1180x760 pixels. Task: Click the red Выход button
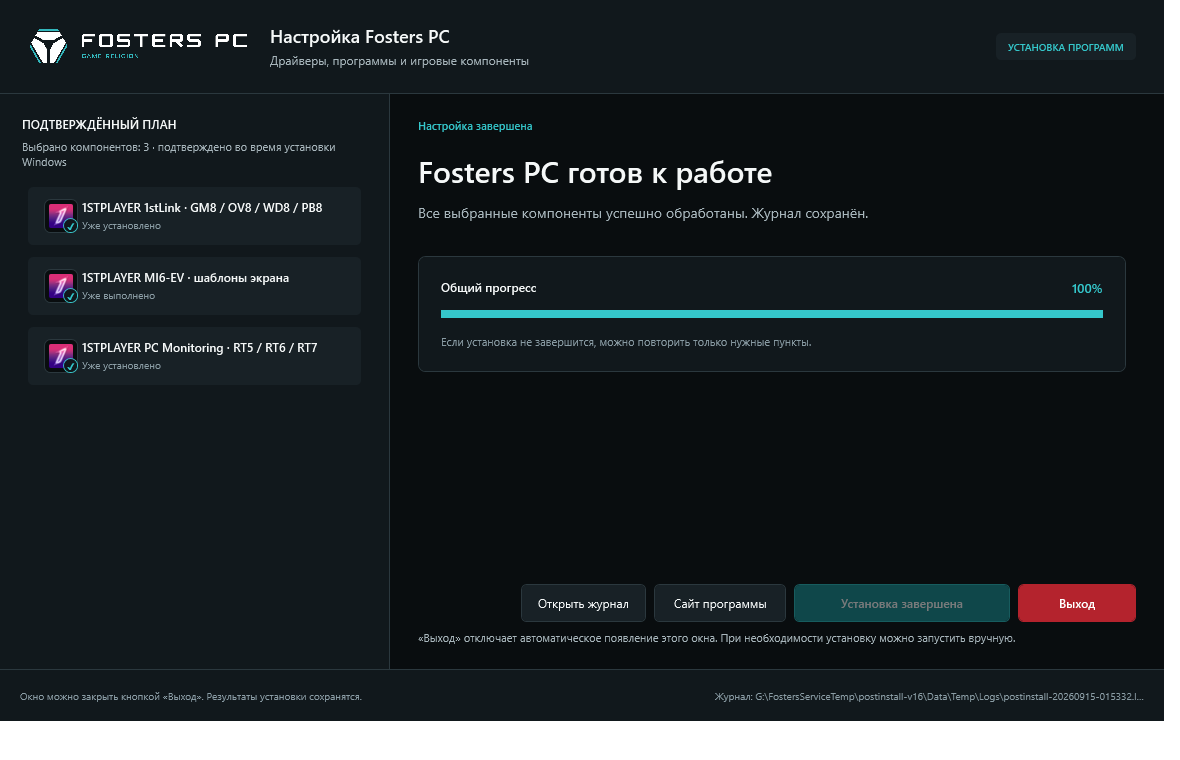tap(1076, 603)
